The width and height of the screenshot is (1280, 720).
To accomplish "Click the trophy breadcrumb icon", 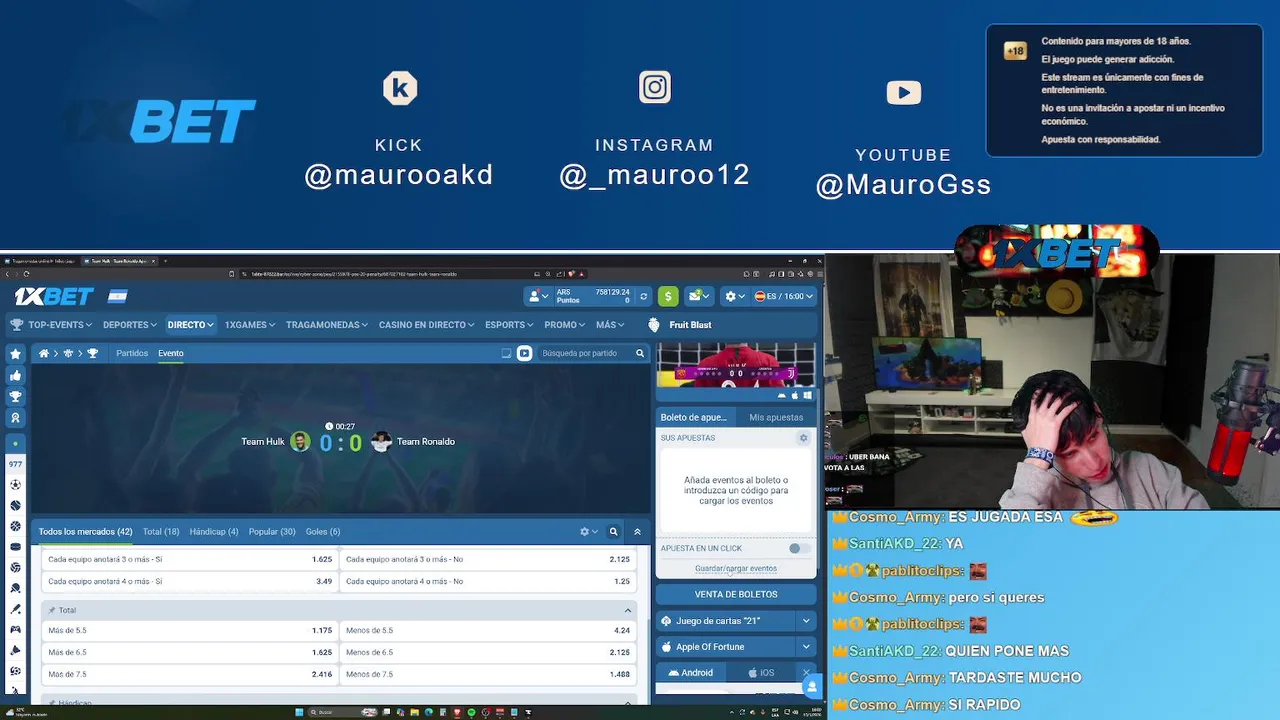I will point(93,353).
